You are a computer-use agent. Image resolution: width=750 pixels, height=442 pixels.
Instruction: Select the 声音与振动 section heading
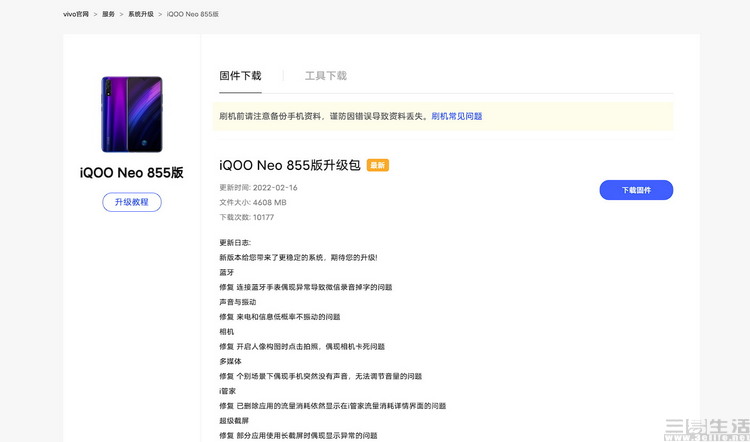click(x=238, y=302)
